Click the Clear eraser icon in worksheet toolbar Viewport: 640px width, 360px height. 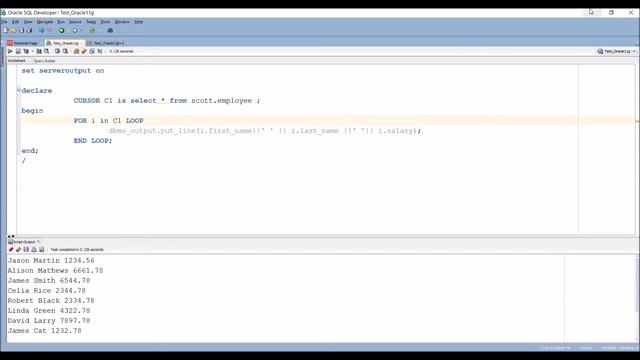(x=84, y=51)
